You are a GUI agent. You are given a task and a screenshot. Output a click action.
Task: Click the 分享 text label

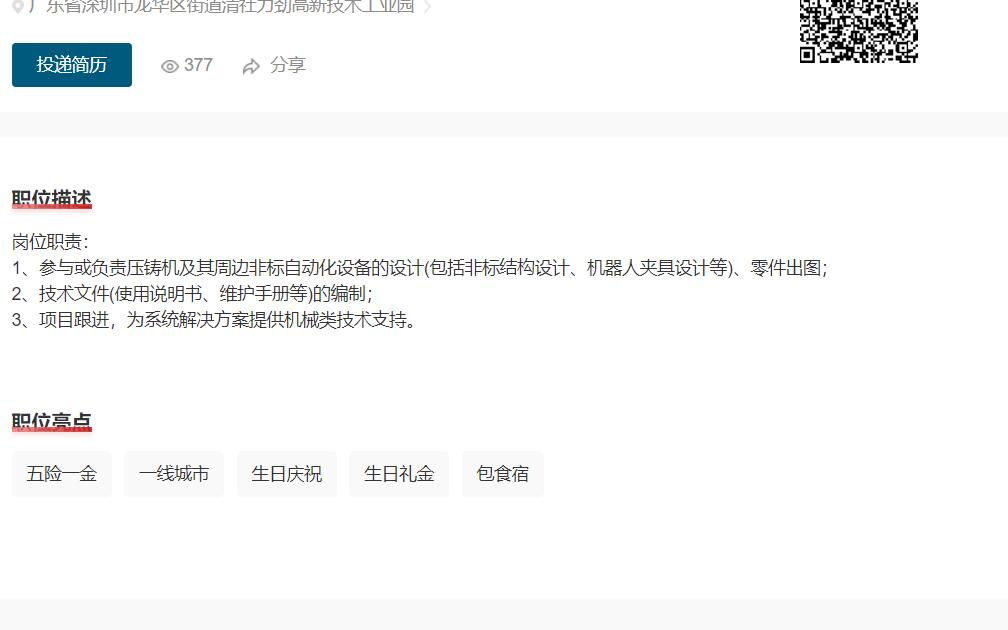pos(287,65)
